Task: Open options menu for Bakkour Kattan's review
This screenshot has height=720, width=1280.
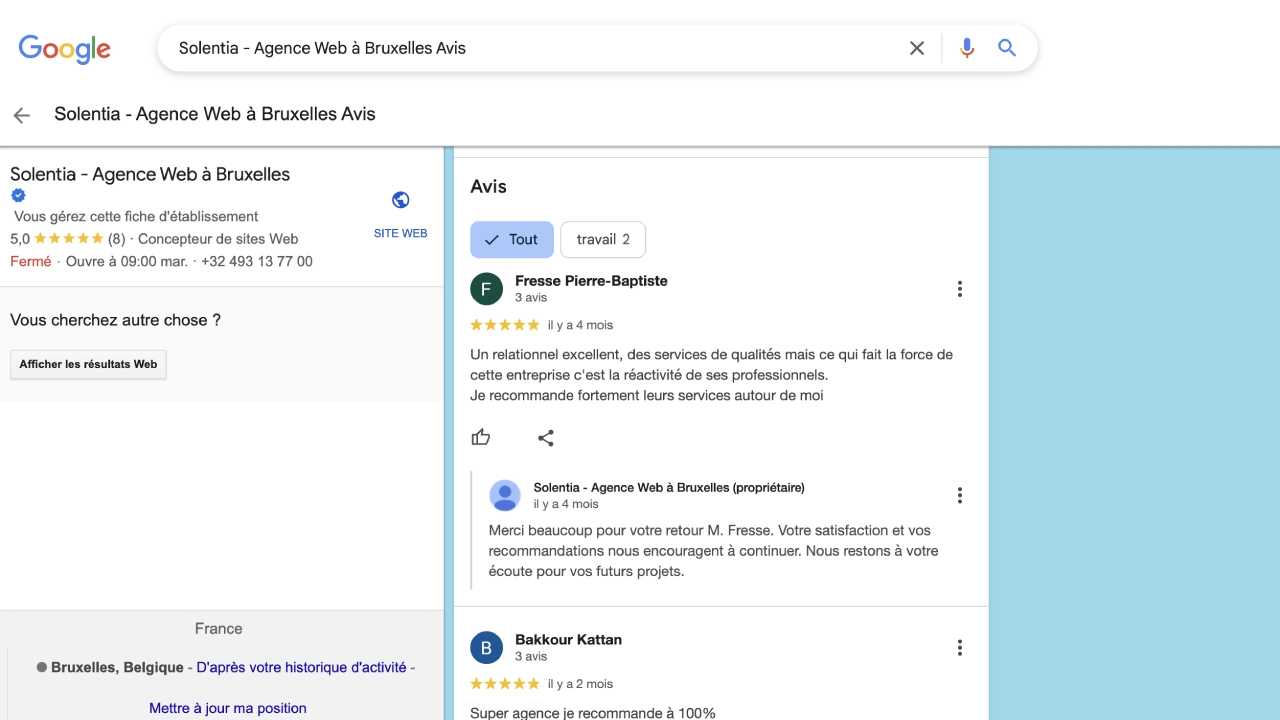Action: tap(960, 648)
